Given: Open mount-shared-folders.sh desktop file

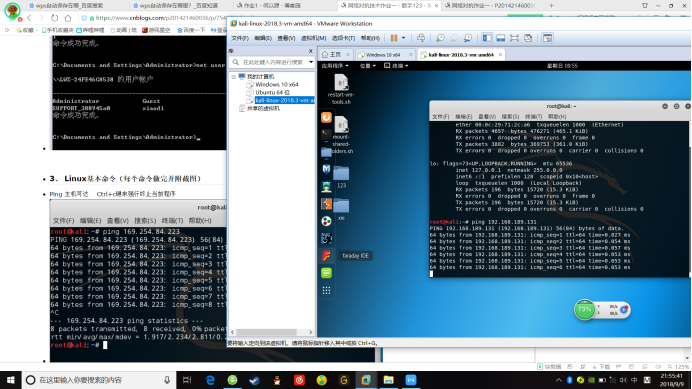Looking at the screenshot, I should tap(342, 135).
